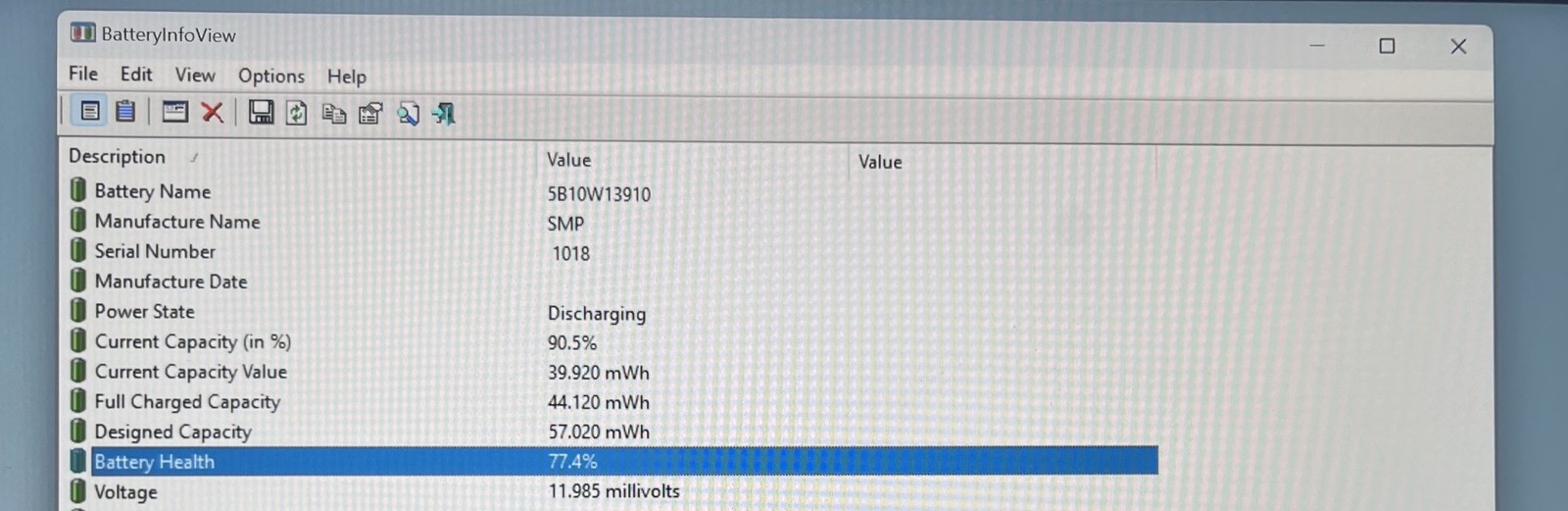The height and width of the screenshot is (511, 1568).
Task: Click the 57.020 mWh value
Action: [x=599, y=432]
